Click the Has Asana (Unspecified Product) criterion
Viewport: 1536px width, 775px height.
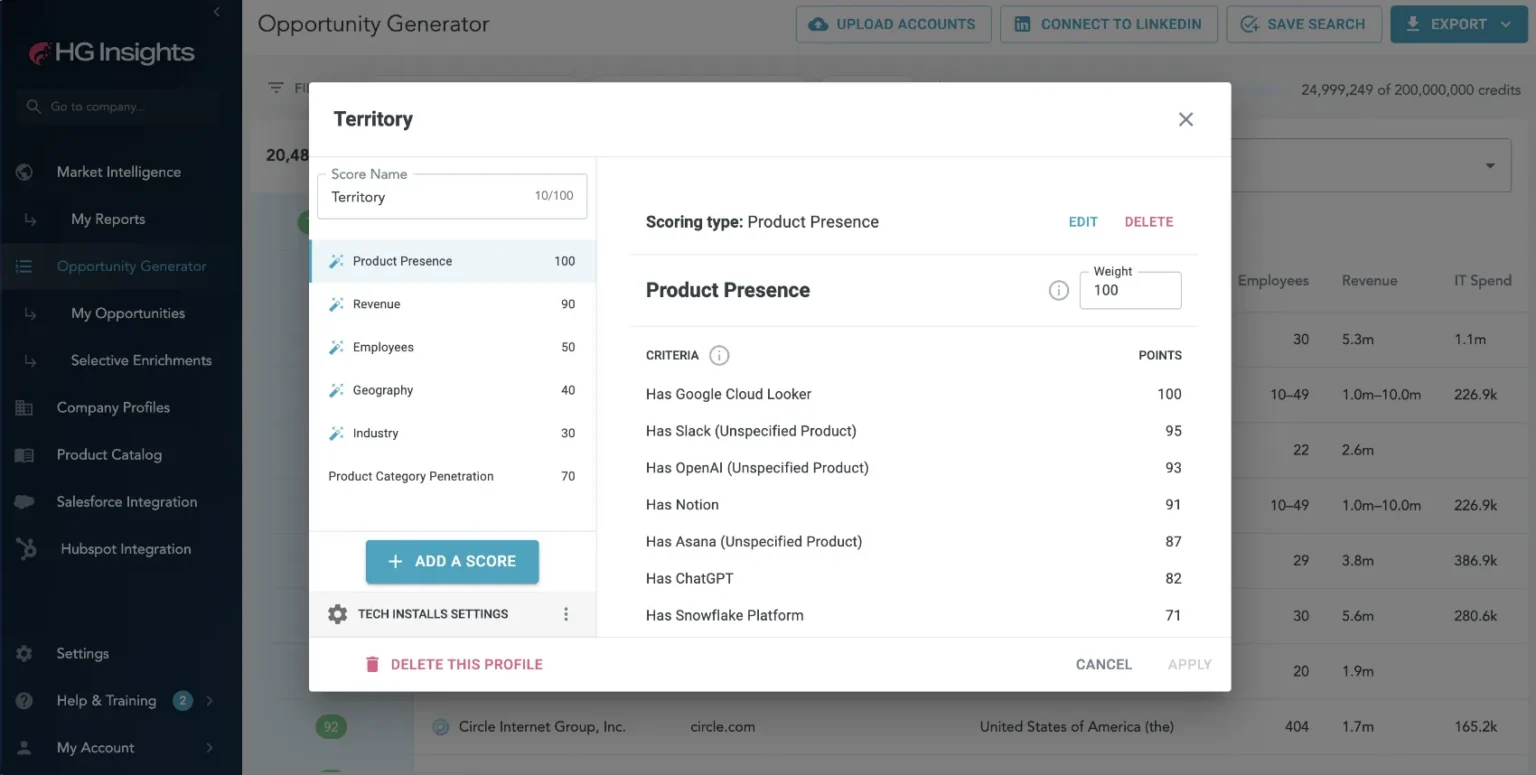pyautogui.click(x=754, y=542)
